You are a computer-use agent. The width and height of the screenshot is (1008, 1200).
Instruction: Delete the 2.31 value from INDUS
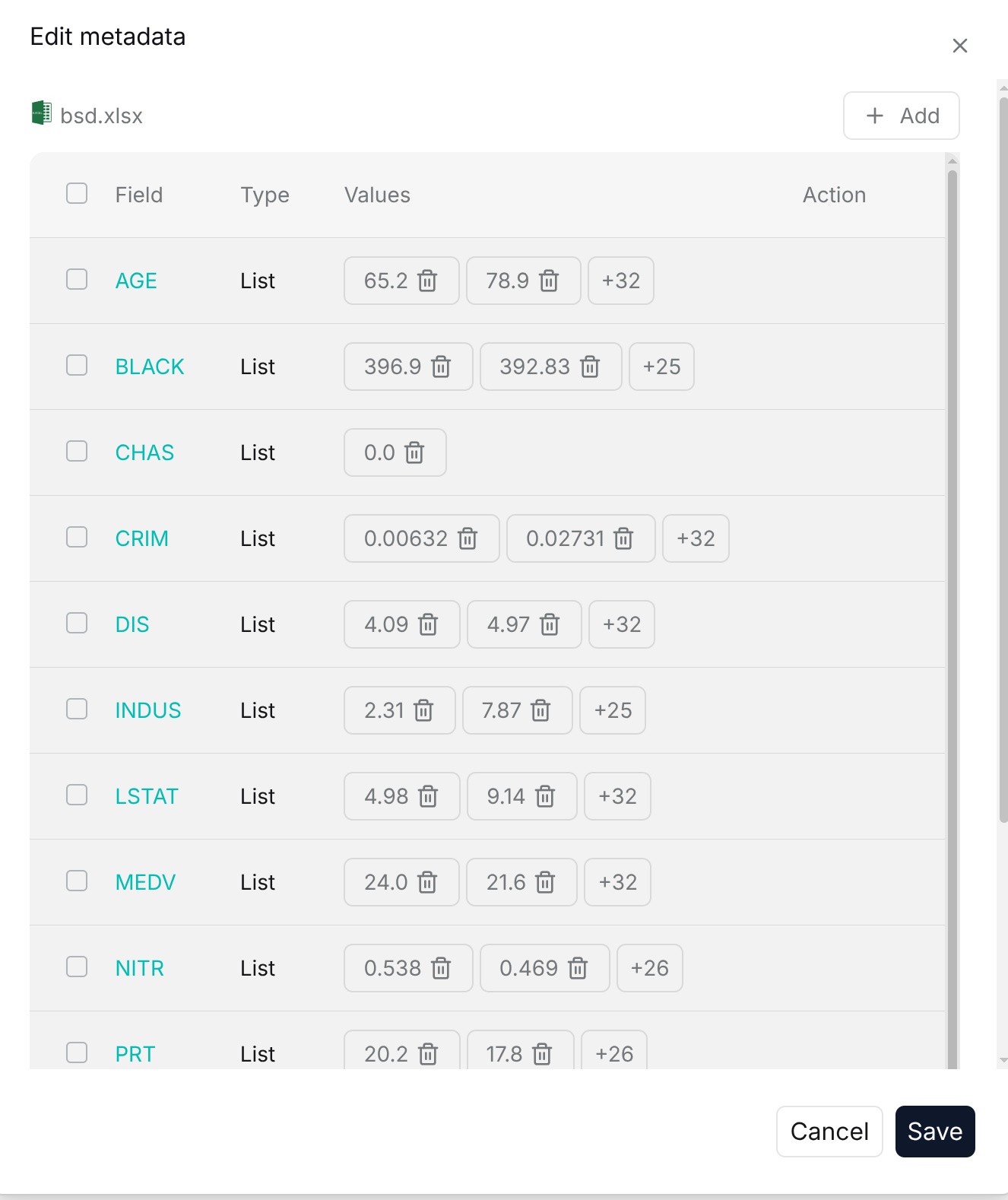tap(423, 710)
